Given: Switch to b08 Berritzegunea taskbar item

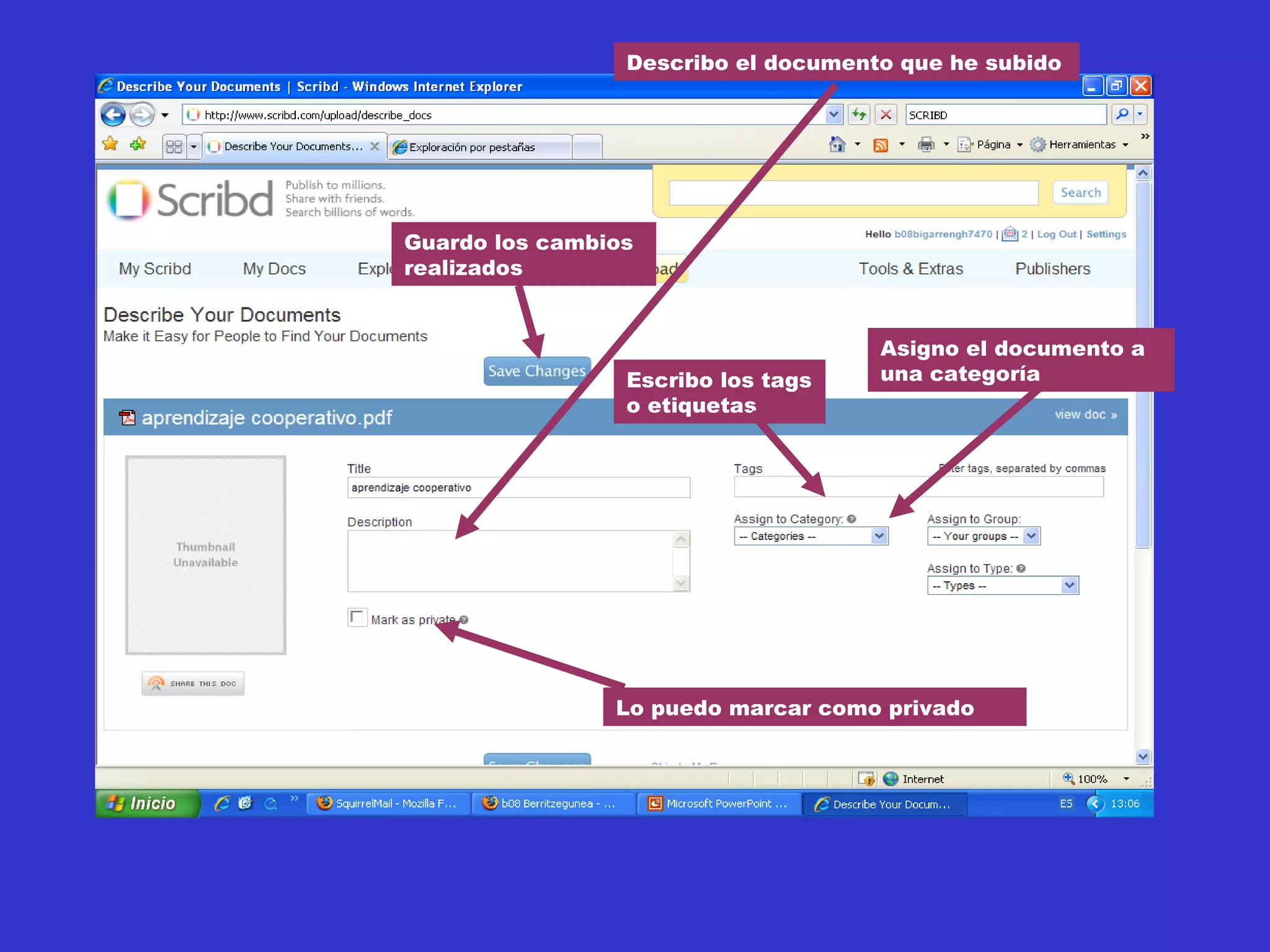Looking at the screenshot, I should click(553, 803).
